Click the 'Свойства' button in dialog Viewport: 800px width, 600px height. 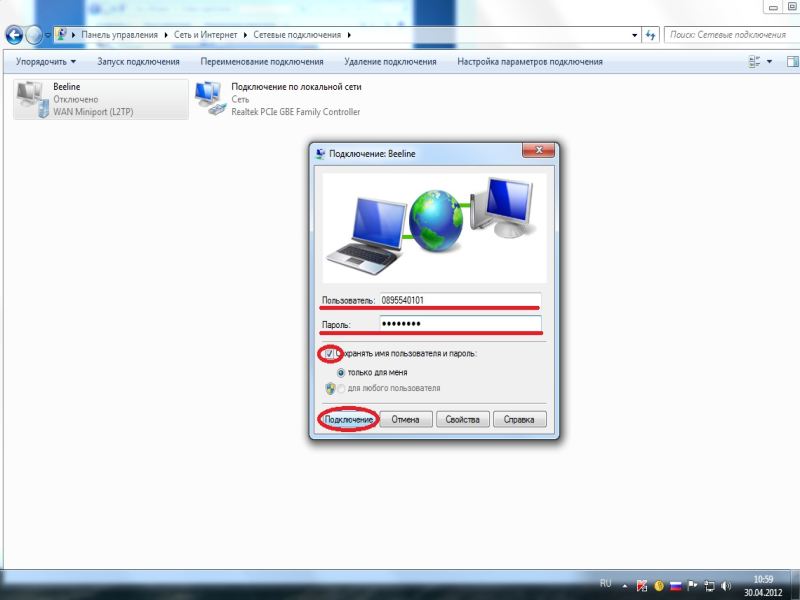(462, 420)
